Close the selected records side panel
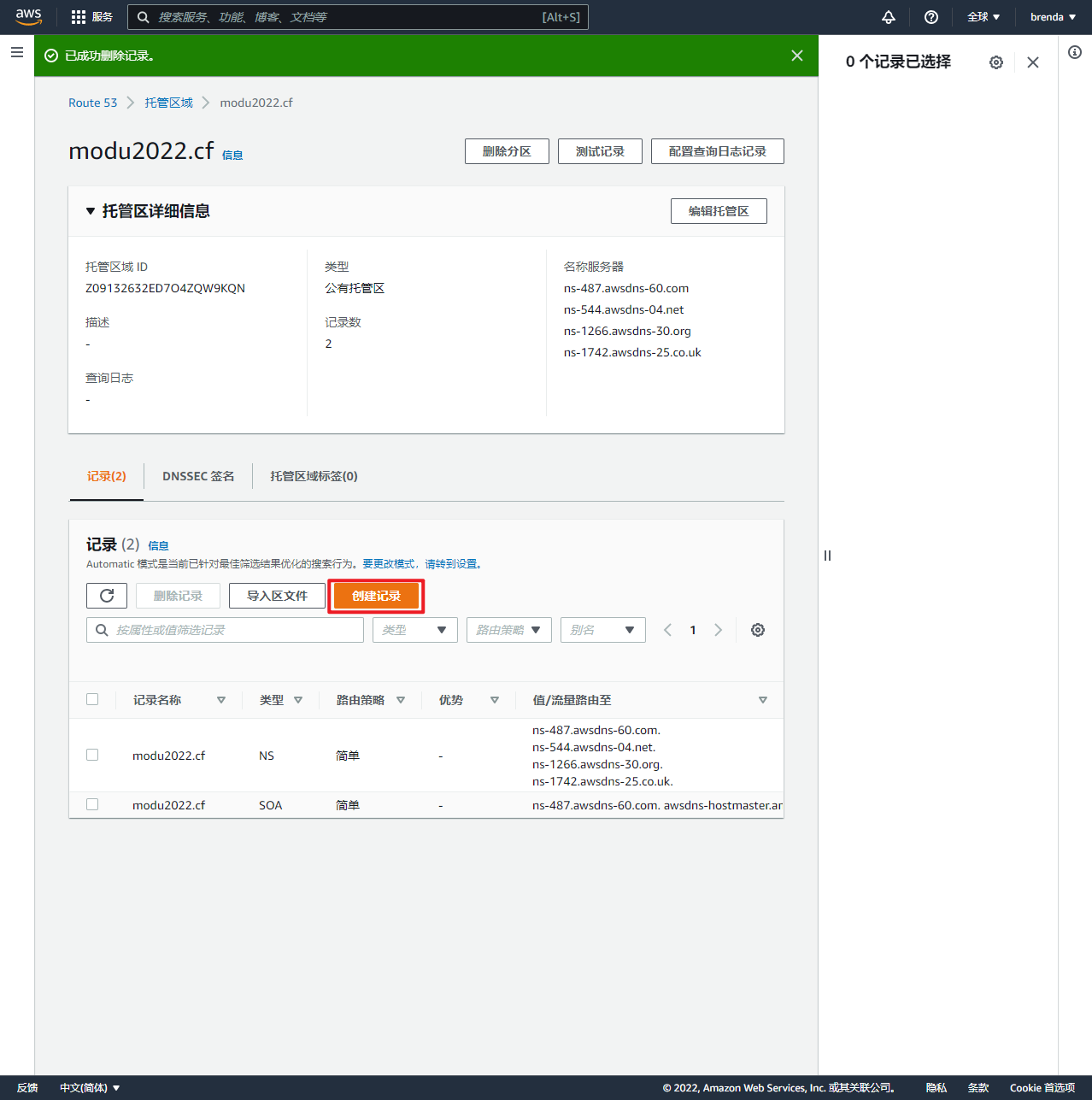 click(x=1033, y=62)
